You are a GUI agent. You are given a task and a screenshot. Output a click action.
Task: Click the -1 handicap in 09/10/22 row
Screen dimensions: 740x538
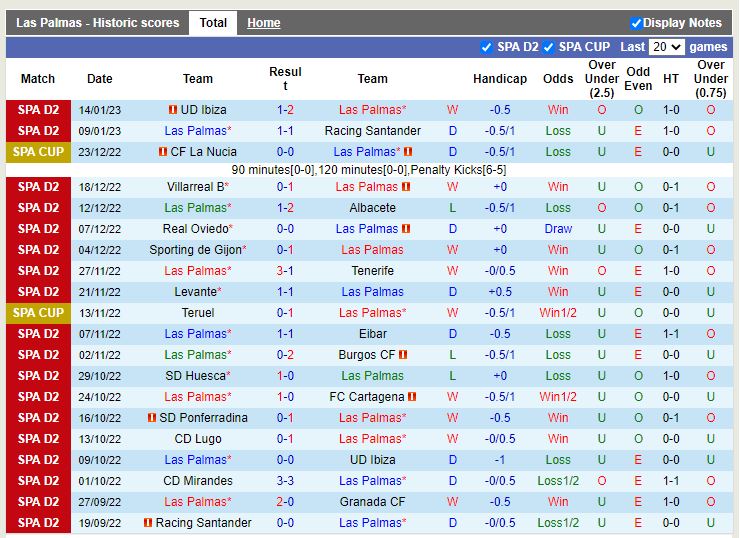(x=500, y=460)
